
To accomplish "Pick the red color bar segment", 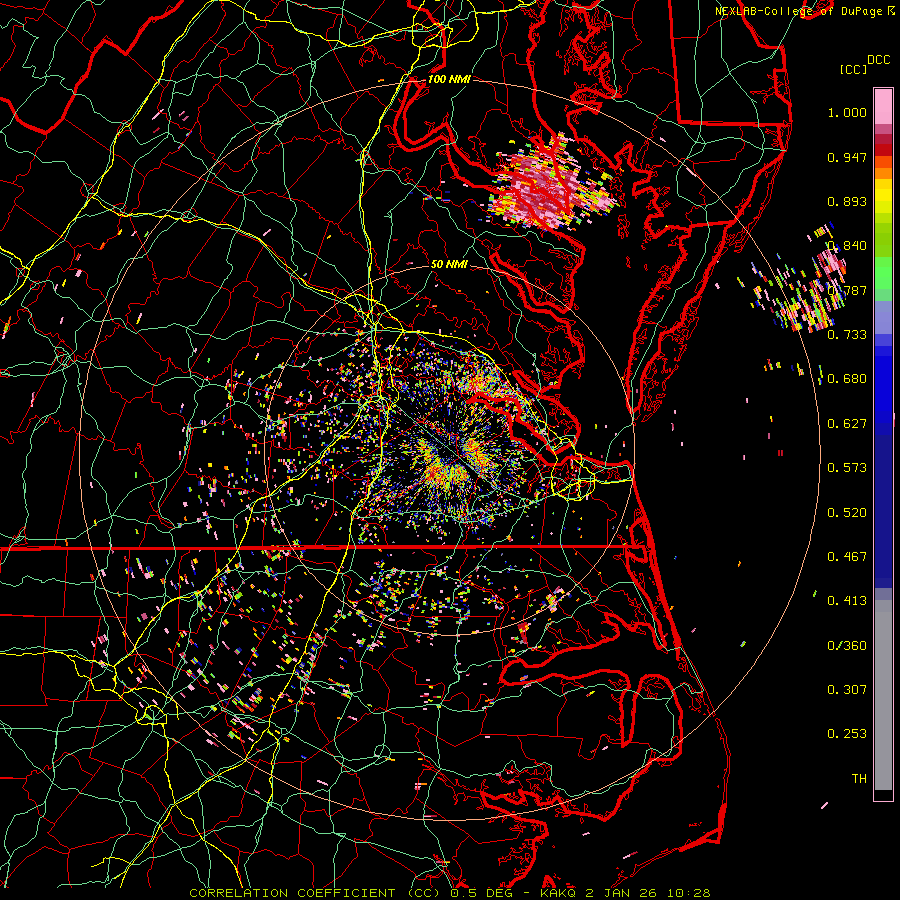I will [883, 150].
